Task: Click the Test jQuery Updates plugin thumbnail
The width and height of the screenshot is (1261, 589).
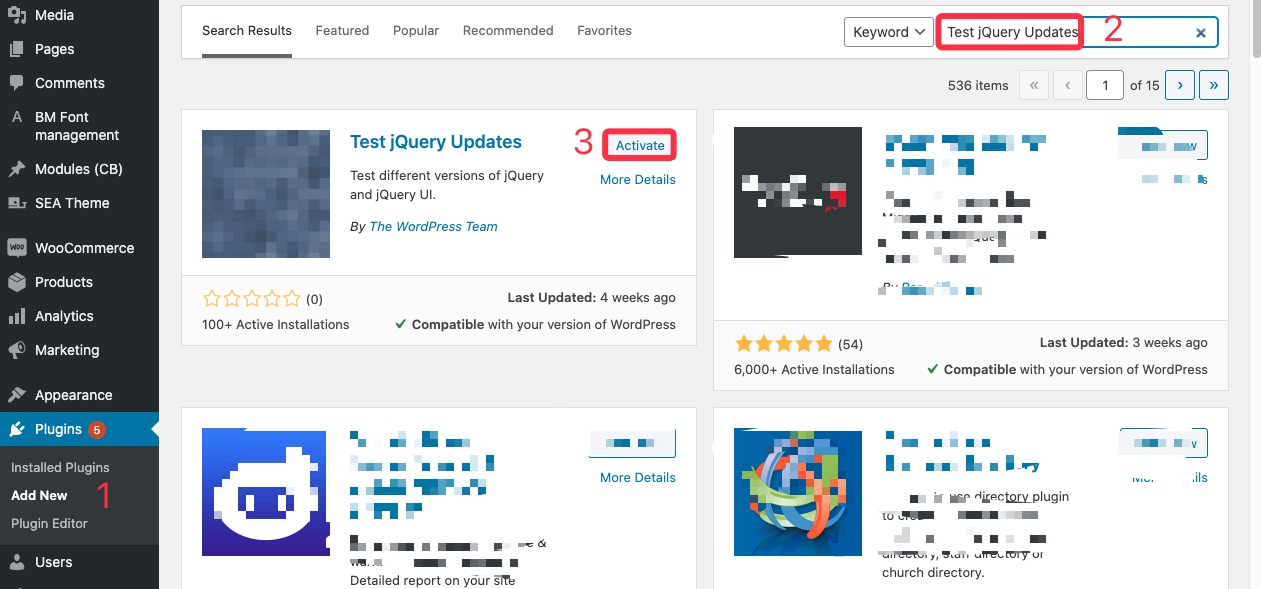Action: tap(266, 194)
